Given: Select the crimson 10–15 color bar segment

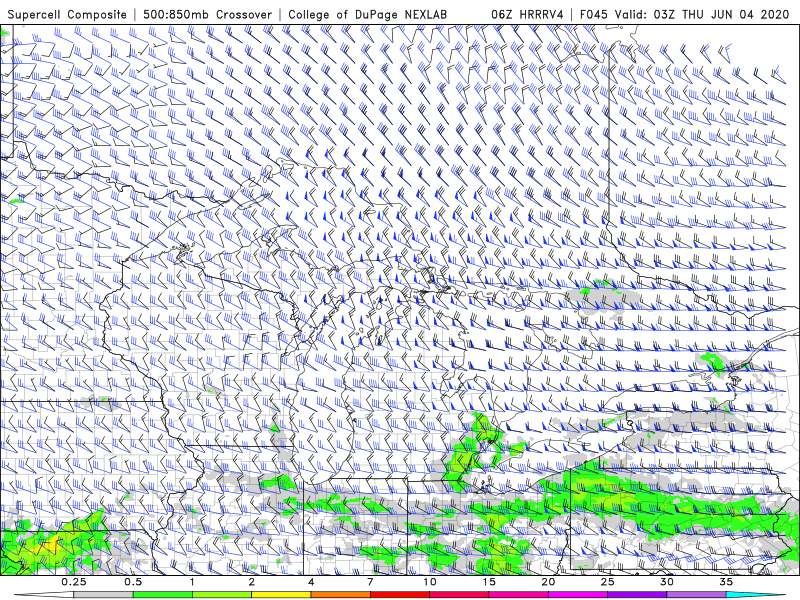Looking at the screenshot, I should click(459, 595).
